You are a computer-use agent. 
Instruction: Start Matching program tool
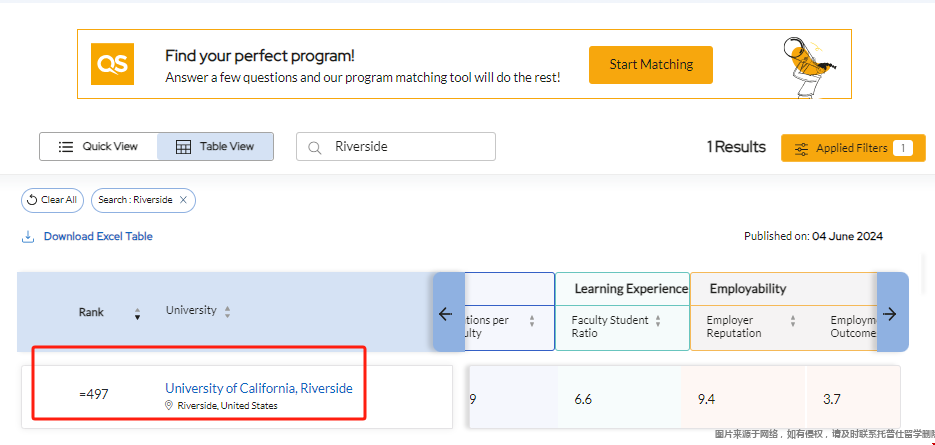click(651, 64)
